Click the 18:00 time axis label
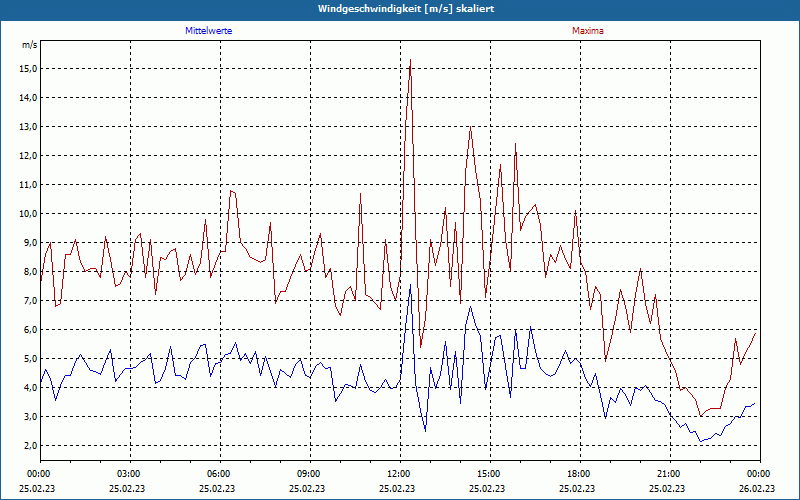Viewport: 800px width, 500px height. click(x=578, y=474)
